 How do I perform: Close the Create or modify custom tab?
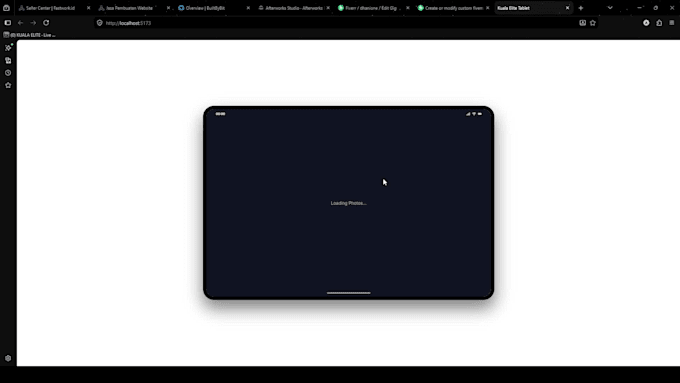tap(487, 8)
